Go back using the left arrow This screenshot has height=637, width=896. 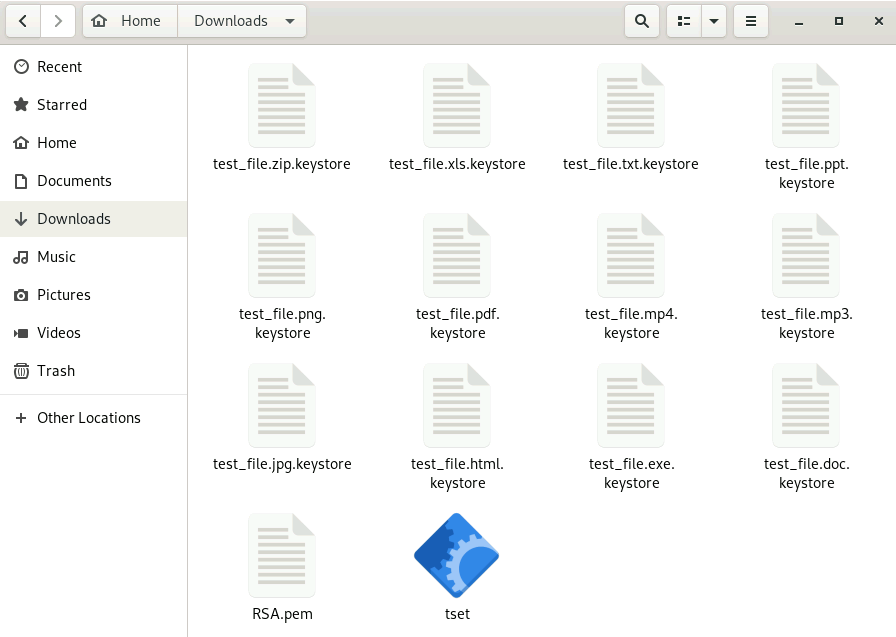pos(24,21)
